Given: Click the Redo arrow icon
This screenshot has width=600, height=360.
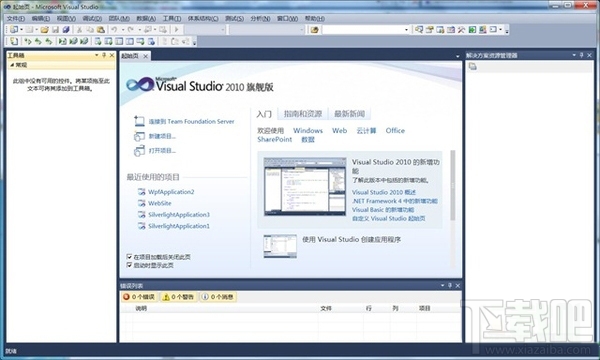Looking at the screenshot, I should coord(130,29).
